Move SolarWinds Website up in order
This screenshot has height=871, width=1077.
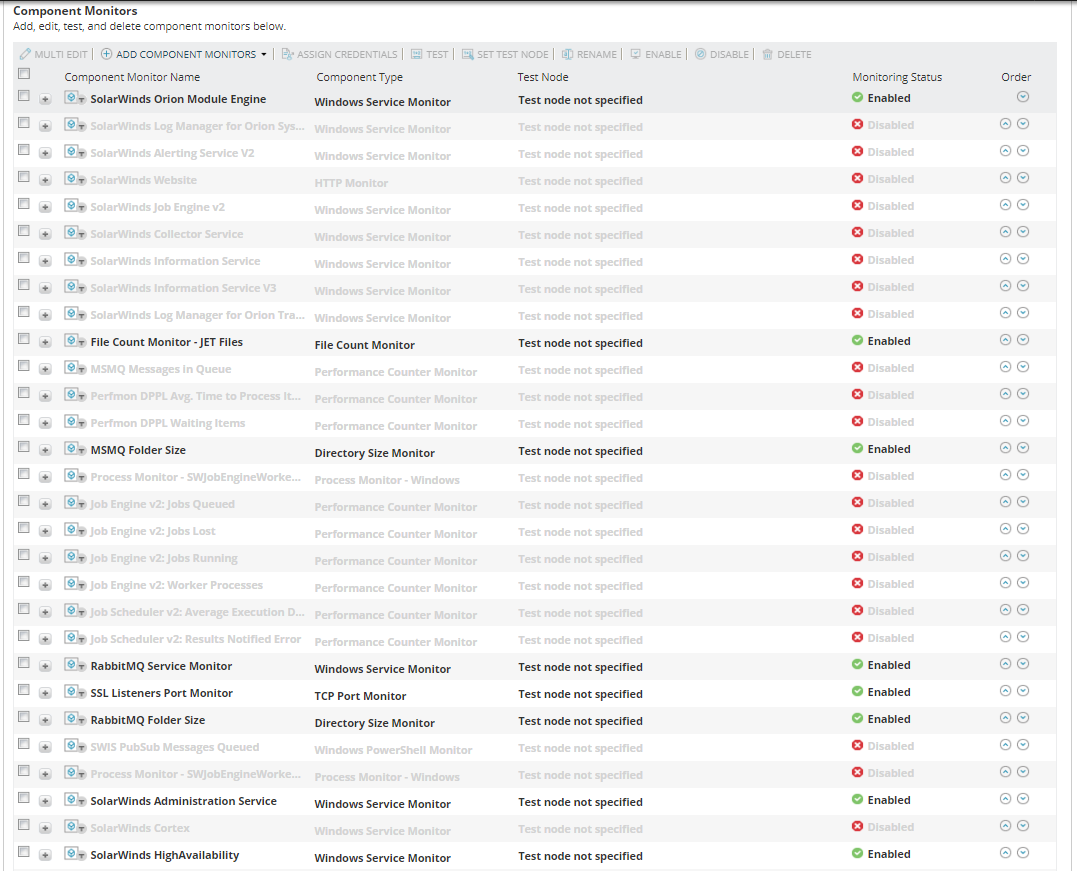(1006, 178)
